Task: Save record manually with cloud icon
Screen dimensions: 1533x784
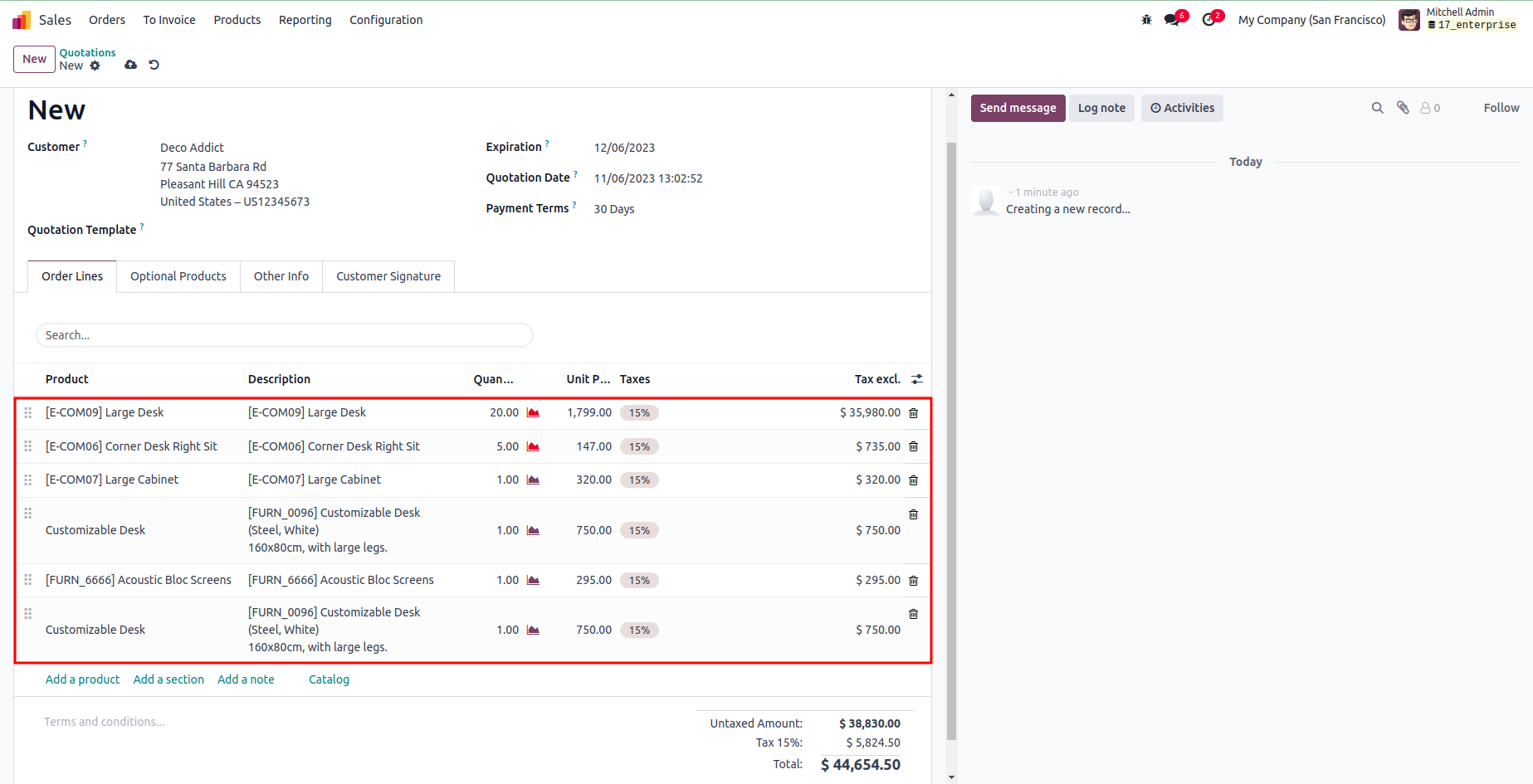Action: tap(130, 65)
